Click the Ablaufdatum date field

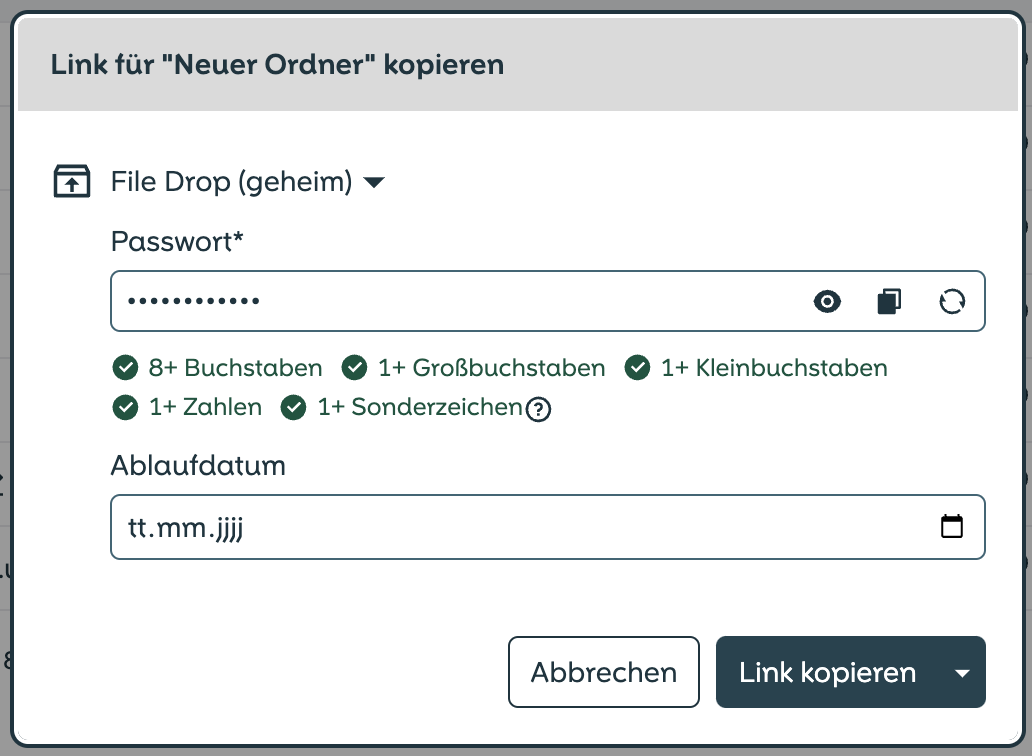pos(548,527)
